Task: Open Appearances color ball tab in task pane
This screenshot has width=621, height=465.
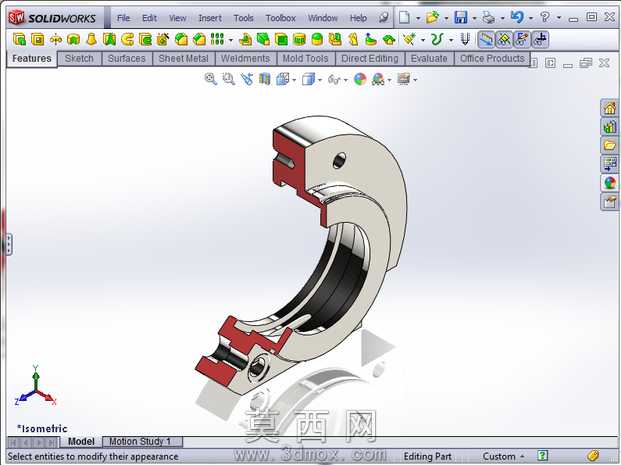Action: click(x=610, y=183)
